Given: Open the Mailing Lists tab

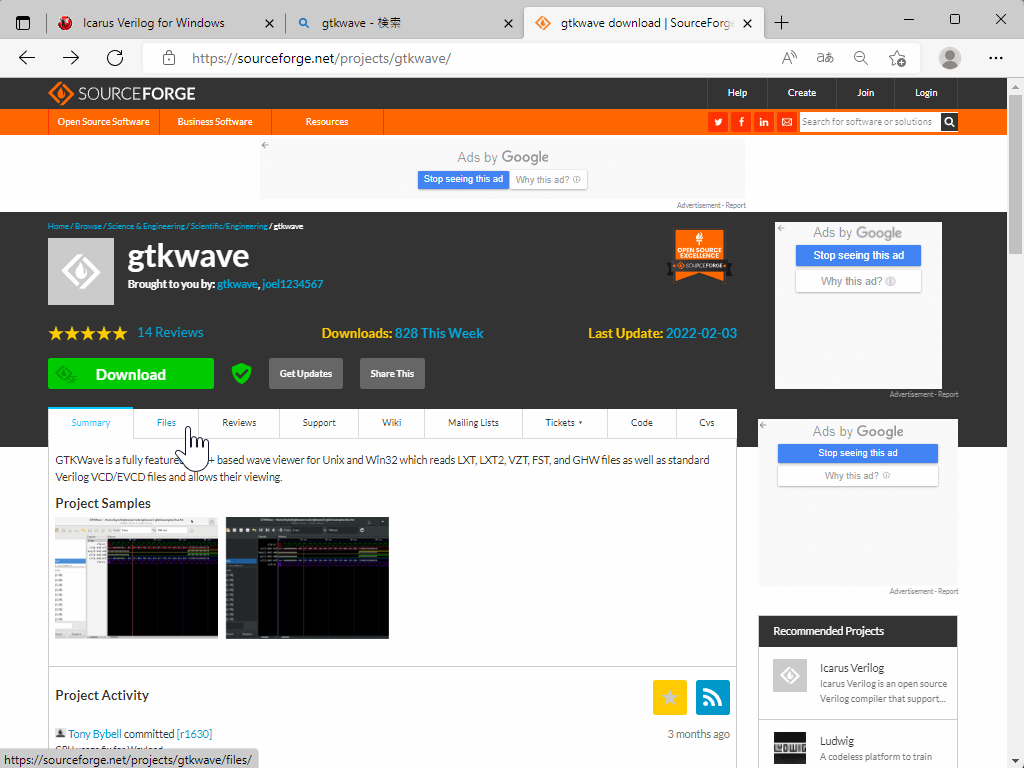Looking at the screenshot, I should [x=473, y=423].
